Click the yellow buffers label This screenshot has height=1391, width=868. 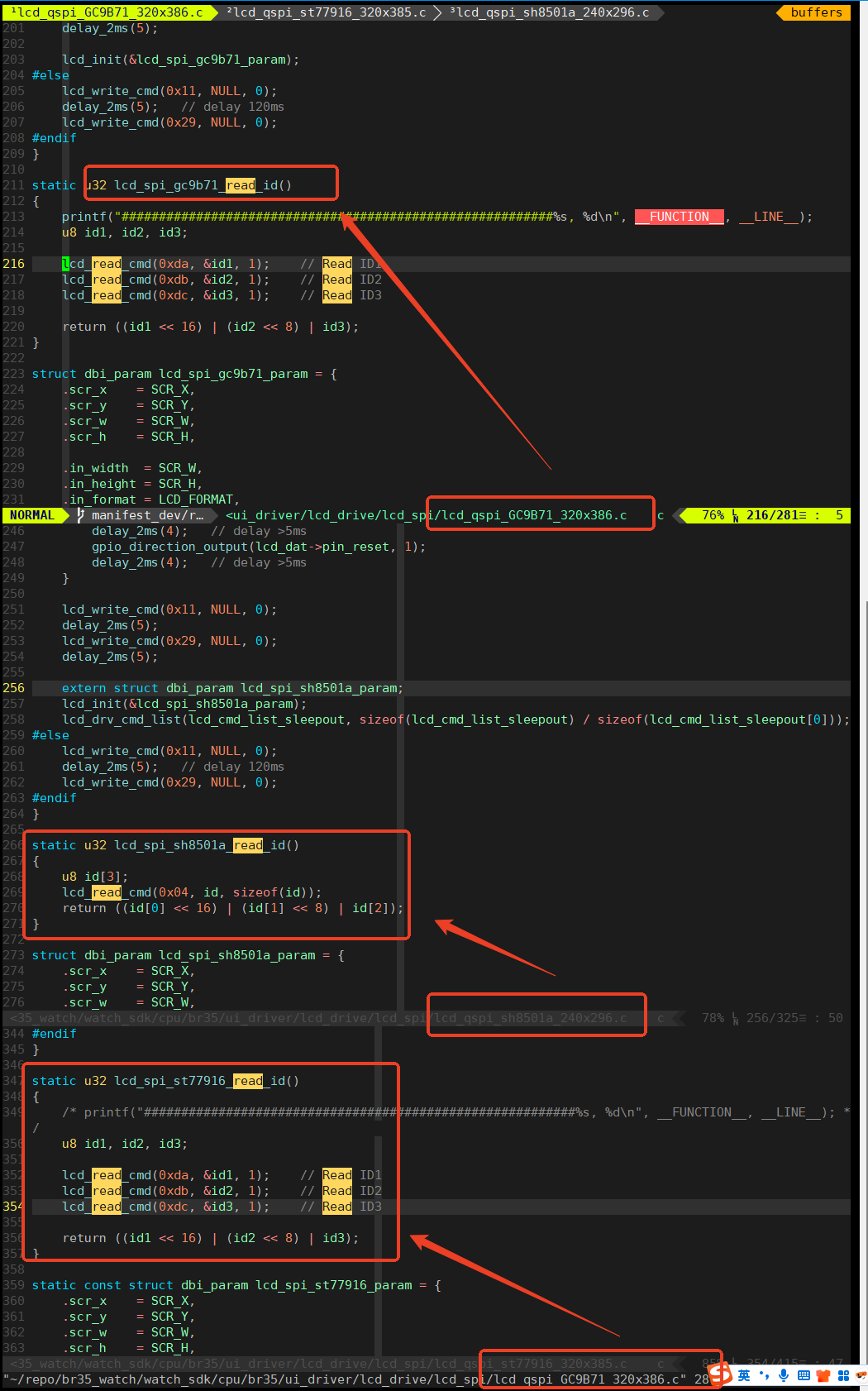[816, 12]
